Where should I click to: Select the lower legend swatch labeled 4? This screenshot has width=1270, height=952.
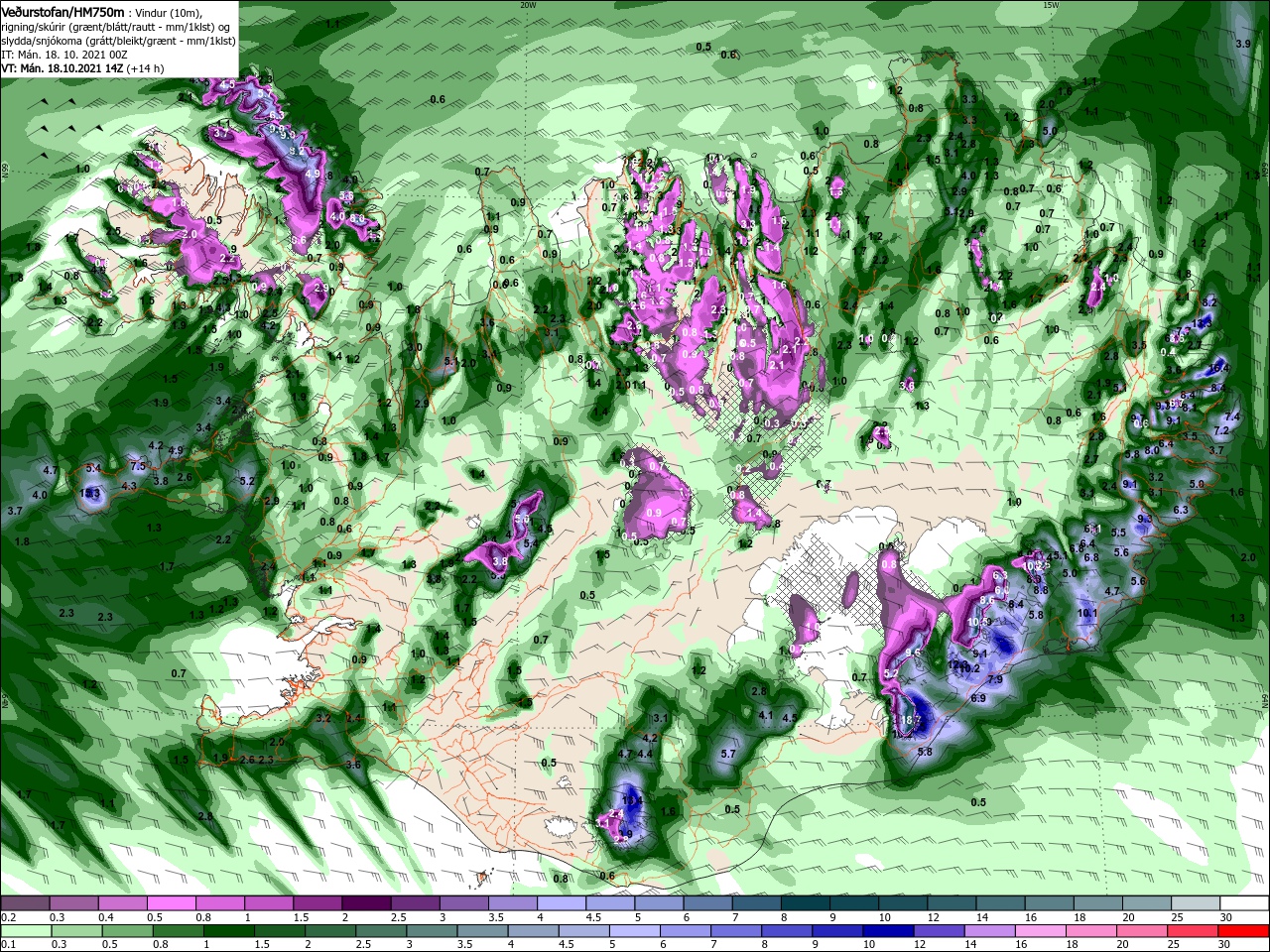(534, 930)
